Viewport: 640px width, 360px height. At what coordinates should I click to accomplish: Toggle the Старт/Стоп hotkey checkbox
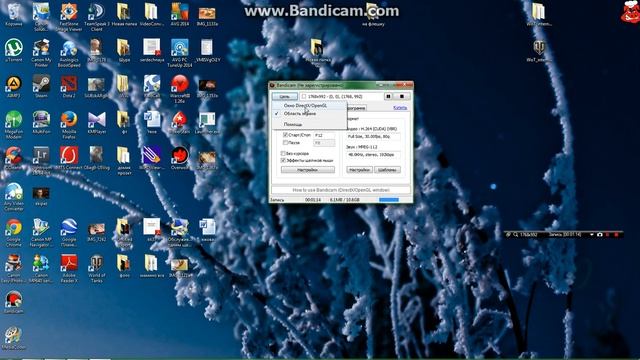[285, 135]
